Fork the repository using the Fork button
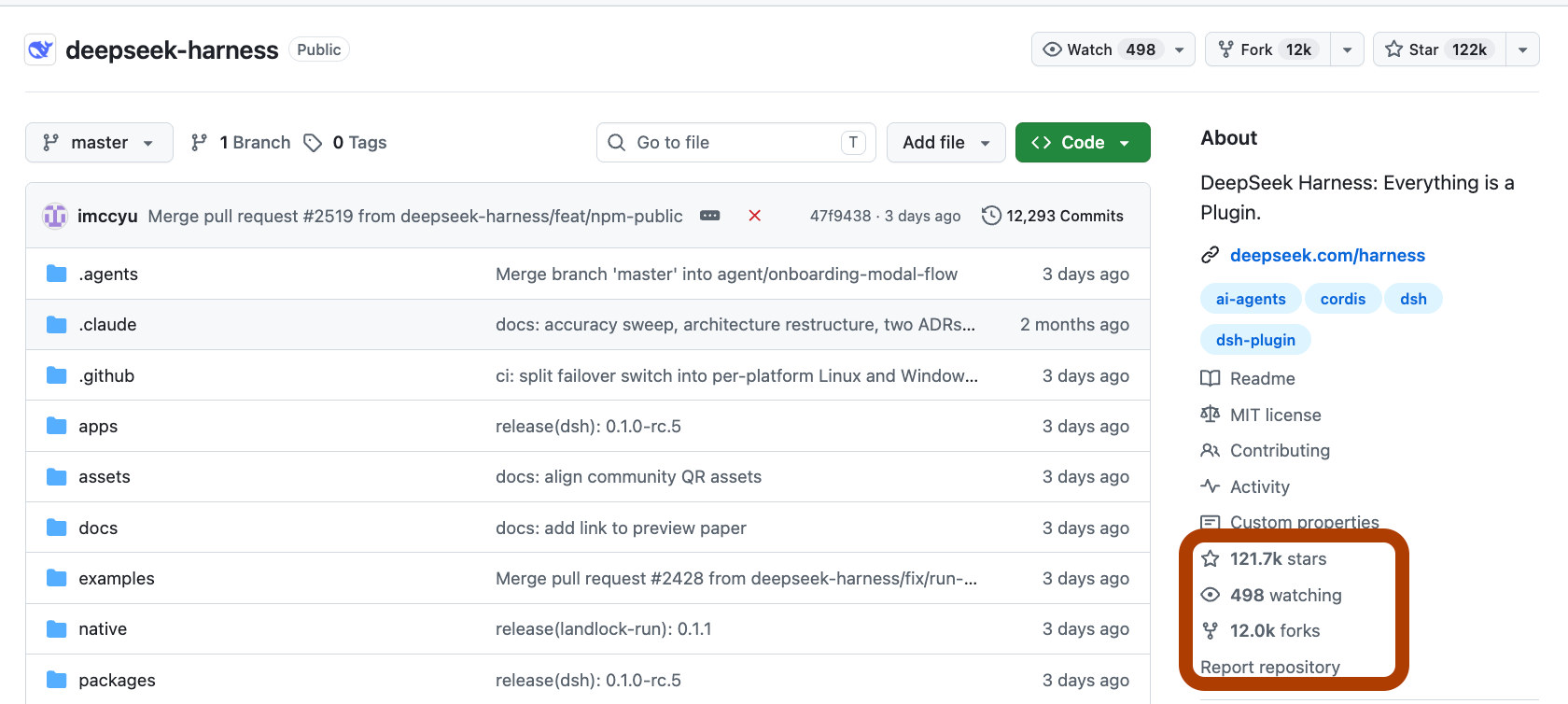 coord(1267,49)
